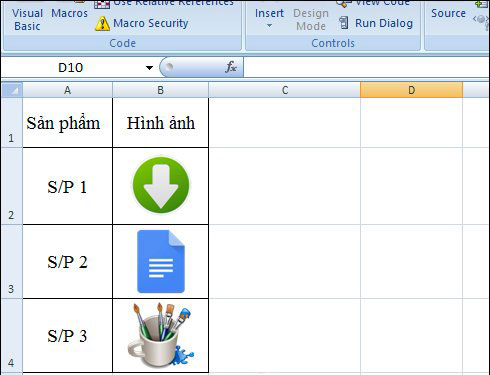This screenshot has height=375, width=490.
Task: Open the Visual Basic editor
Action: point(27,18)
